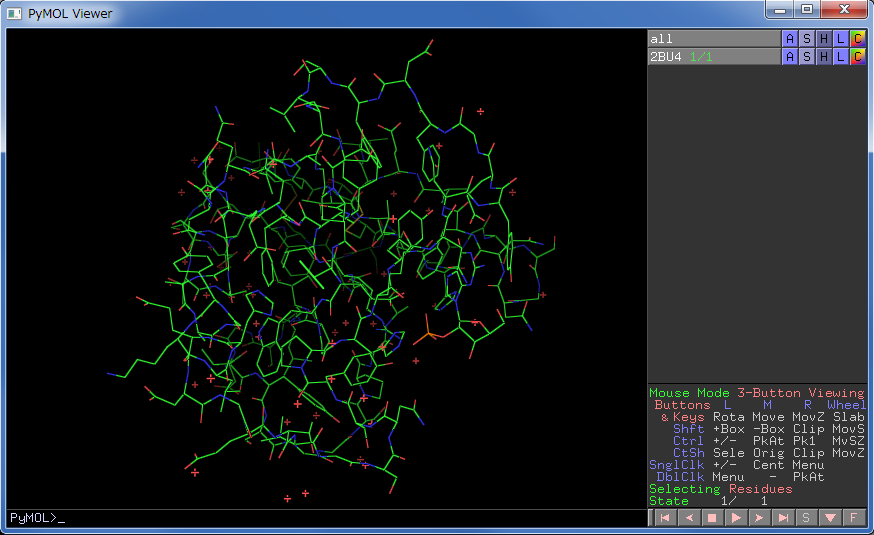Open Action menu for 2BU4
This screenshot has height=535, width=874.
tap(790, 57)
